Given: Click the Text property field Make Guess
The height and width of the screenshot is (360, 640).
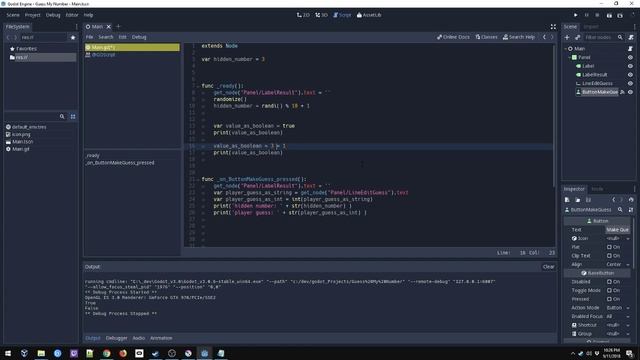Looking at the screenshot, I should pyautogui.click(x=618, y=230).
